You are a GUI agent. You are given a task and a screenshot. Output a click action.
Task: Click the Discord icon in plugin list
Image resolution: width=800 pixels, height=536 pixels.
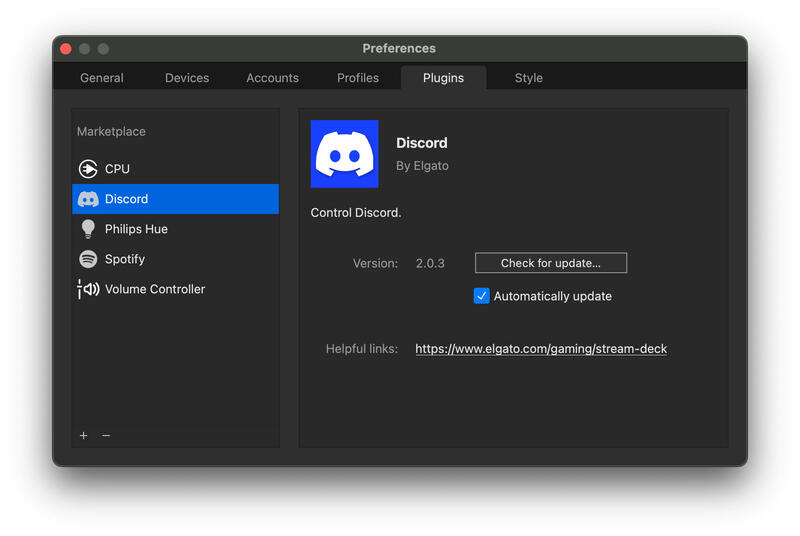pos(88,199)
